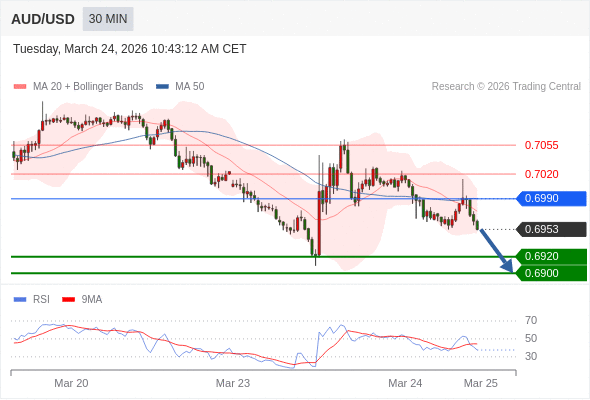Select the black 0.6953 current price tag
Image resolution: width=590 pixels, height=400 pixels.
pos(551,229)
